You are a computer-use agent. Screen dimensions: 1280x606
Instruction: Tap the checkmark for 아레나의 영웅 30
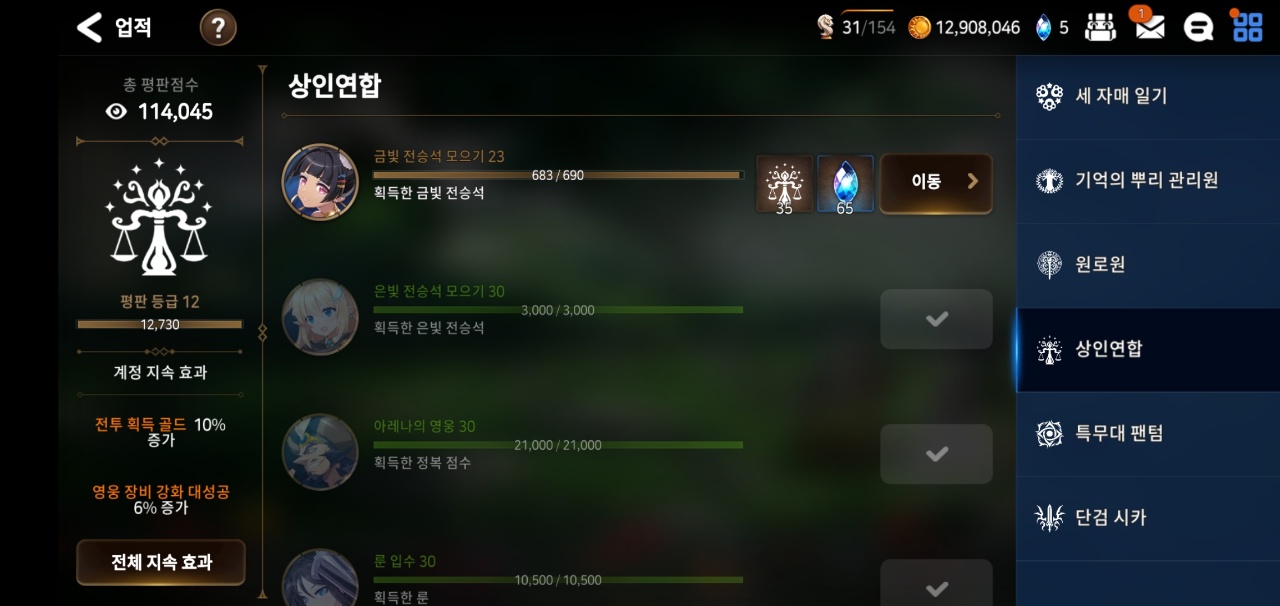(x=936, y=454)
